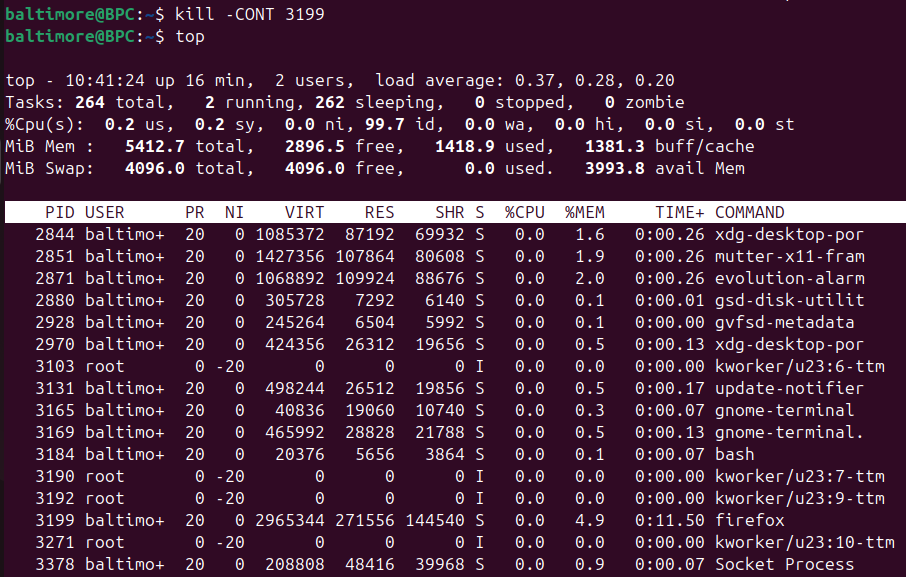Click the USER column header
Viewport: 906px width, 577px height.
click(105, 213)
